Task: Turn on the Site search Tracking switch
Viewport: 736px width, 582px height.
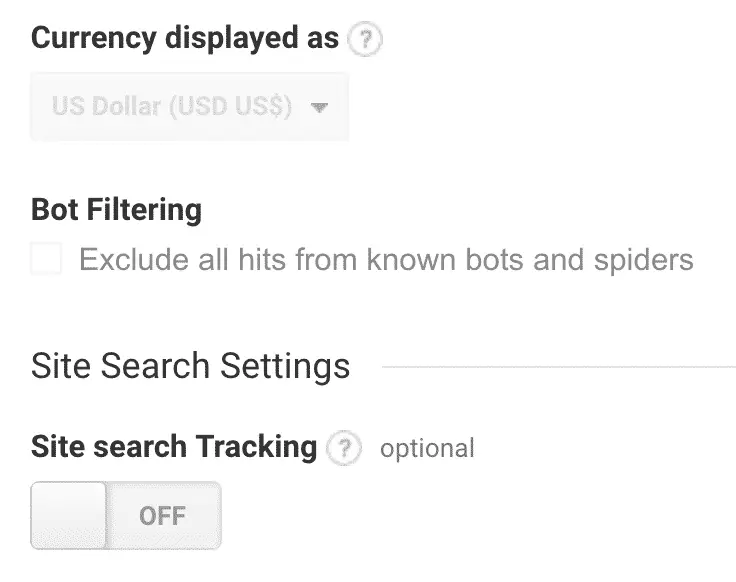Action: 126,515
